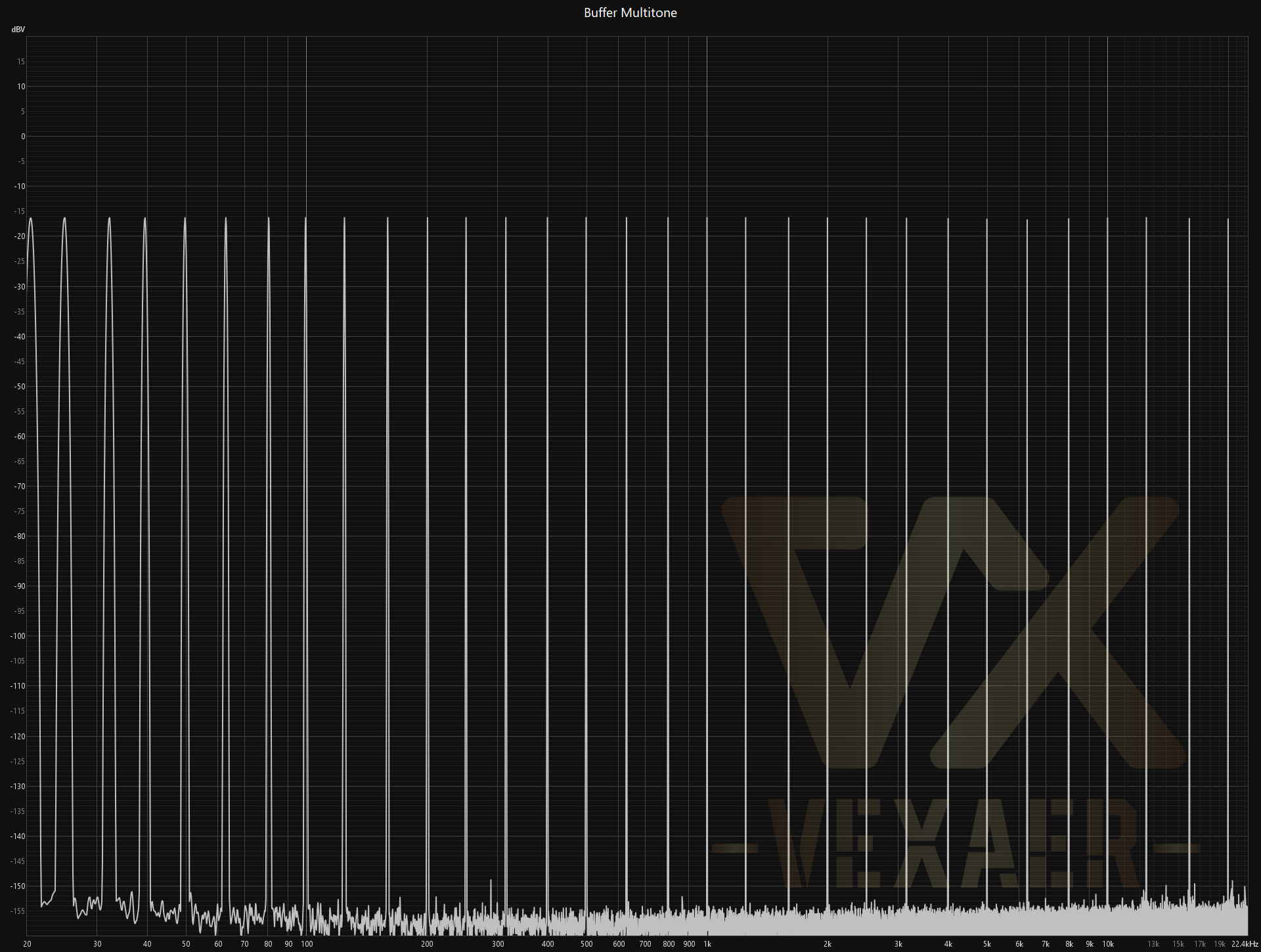Screen dimensions: 1261x952
Task: Click the "1k" tick on the frequency axis
Action: [x=707, y=944]
